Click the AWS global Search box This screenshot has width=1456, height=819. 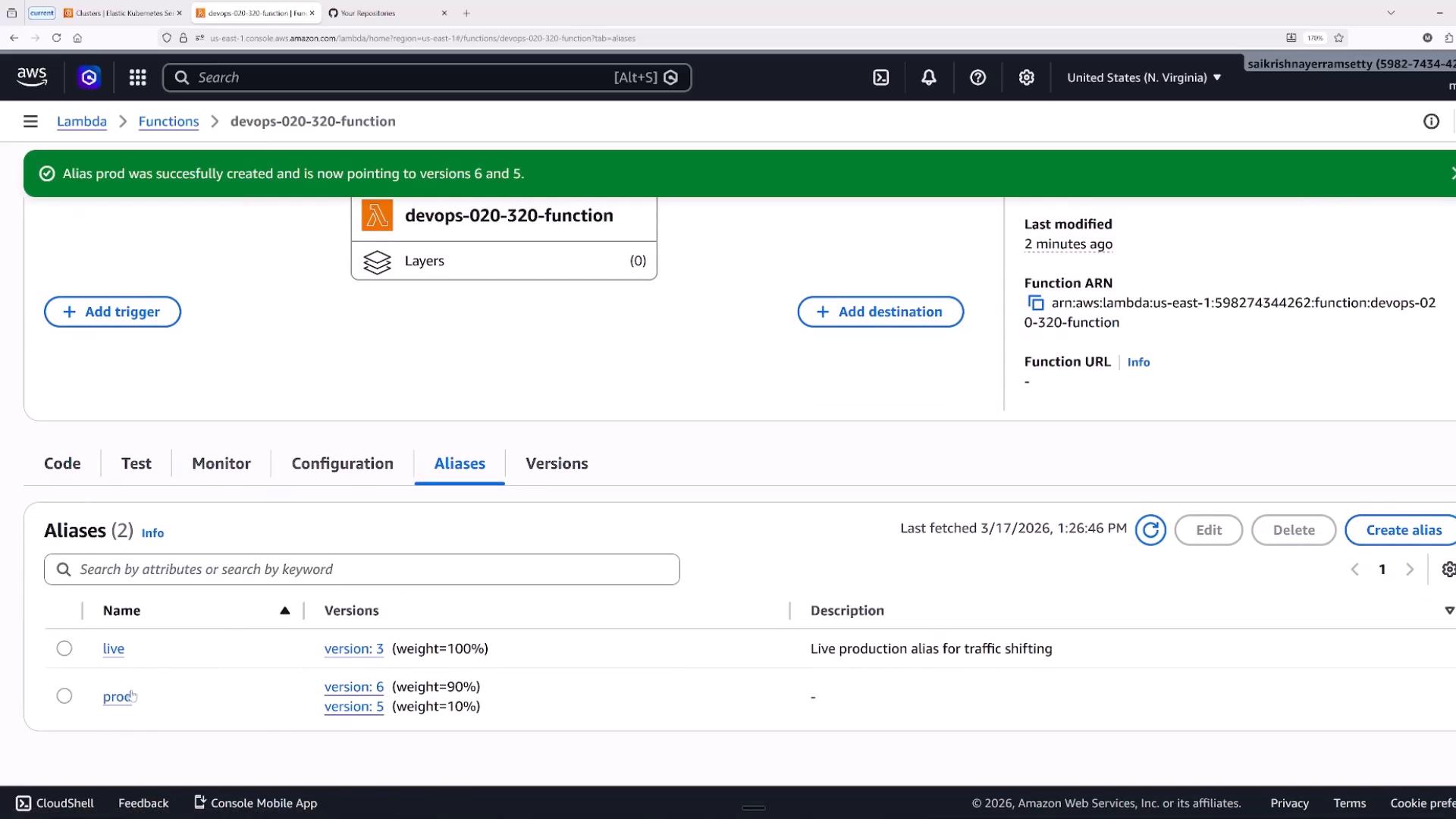click(x=427, y=77)
